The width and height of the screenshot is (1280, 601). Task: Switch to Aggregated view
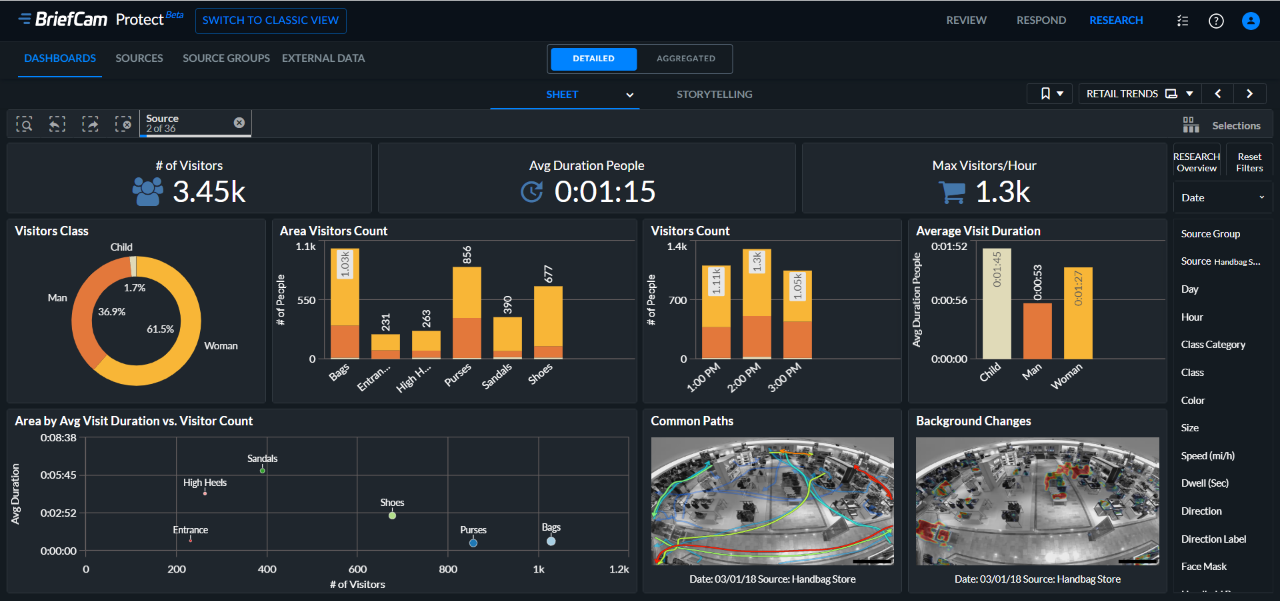coord(685,59)
